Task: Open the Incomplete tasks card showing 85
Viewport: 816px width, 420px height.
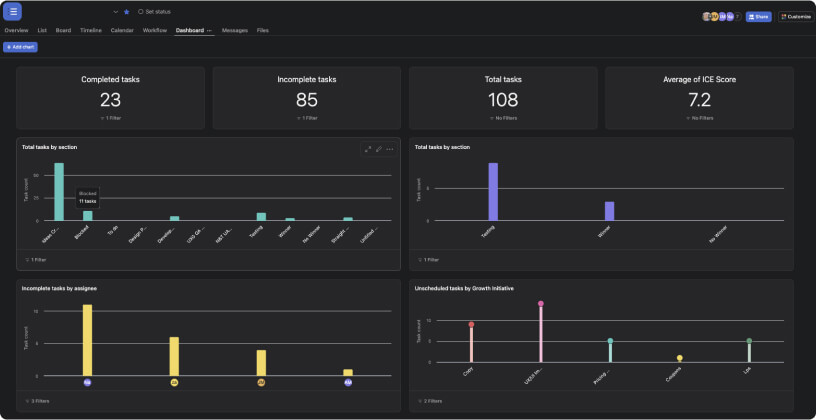Action: tap(307, 98)
